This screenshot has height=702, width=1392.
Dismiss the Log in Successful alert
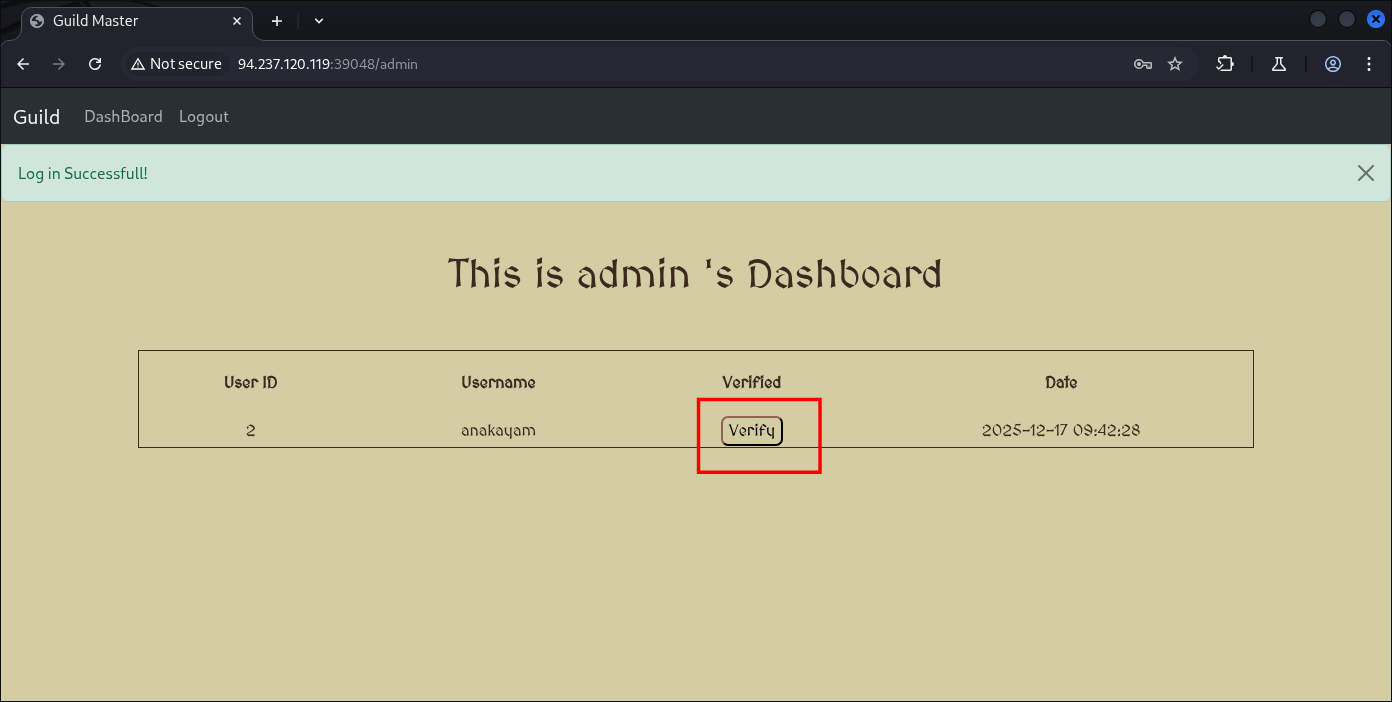pyautogui.click(x=1365, y=173)
